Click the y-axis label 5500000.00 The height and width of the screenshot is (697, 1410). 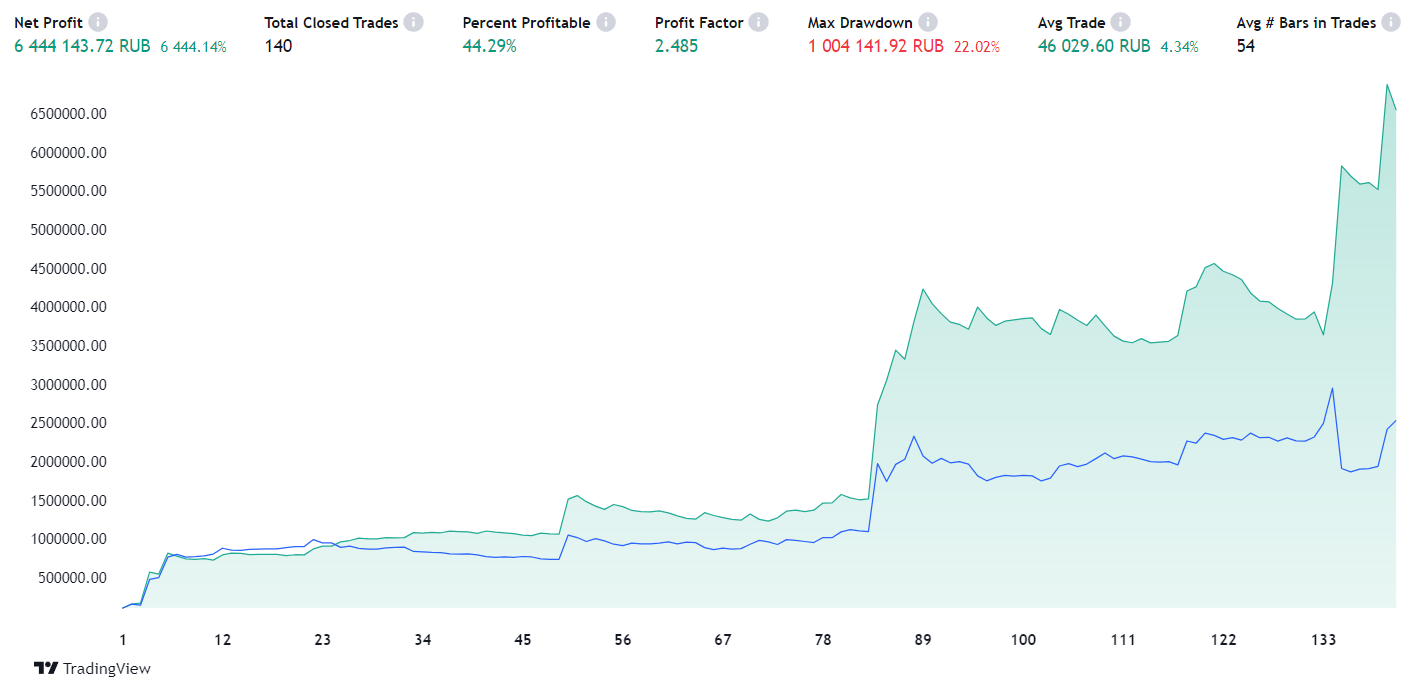[x=68, y=191]
